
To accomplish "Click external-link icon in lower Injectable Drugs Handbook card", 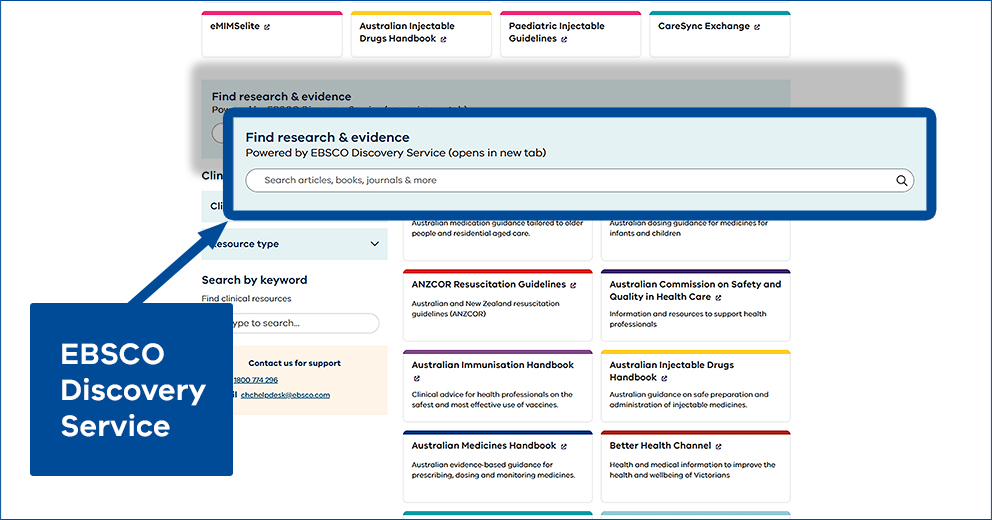I will pyautogui.click(x=664, y=378).
